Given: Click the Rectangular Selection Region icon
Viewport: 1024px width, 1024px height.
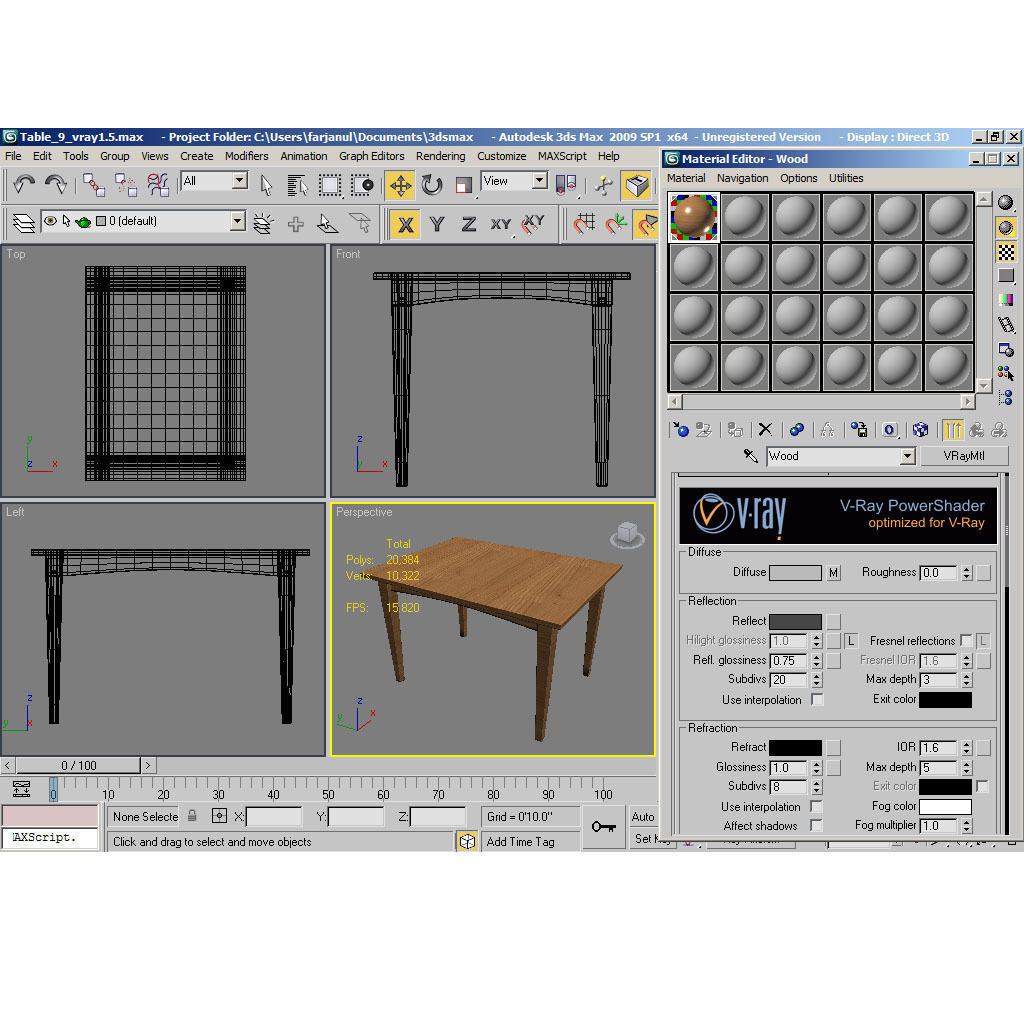Looking at the screenshot, I should pyautogui.click(x=330, y=185).
